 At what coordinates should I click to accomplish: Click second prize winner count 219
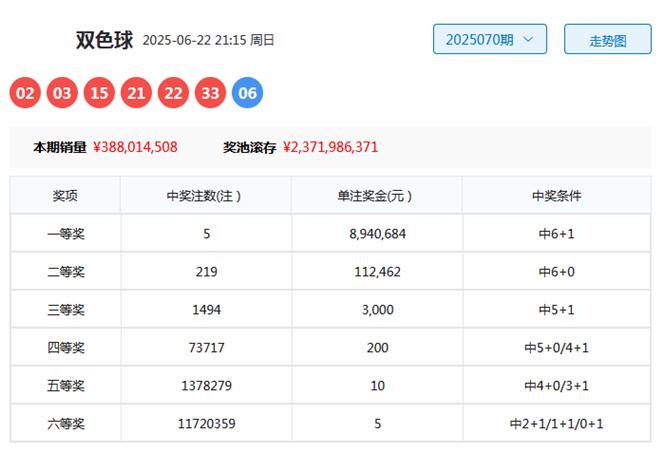pos(206,271)
